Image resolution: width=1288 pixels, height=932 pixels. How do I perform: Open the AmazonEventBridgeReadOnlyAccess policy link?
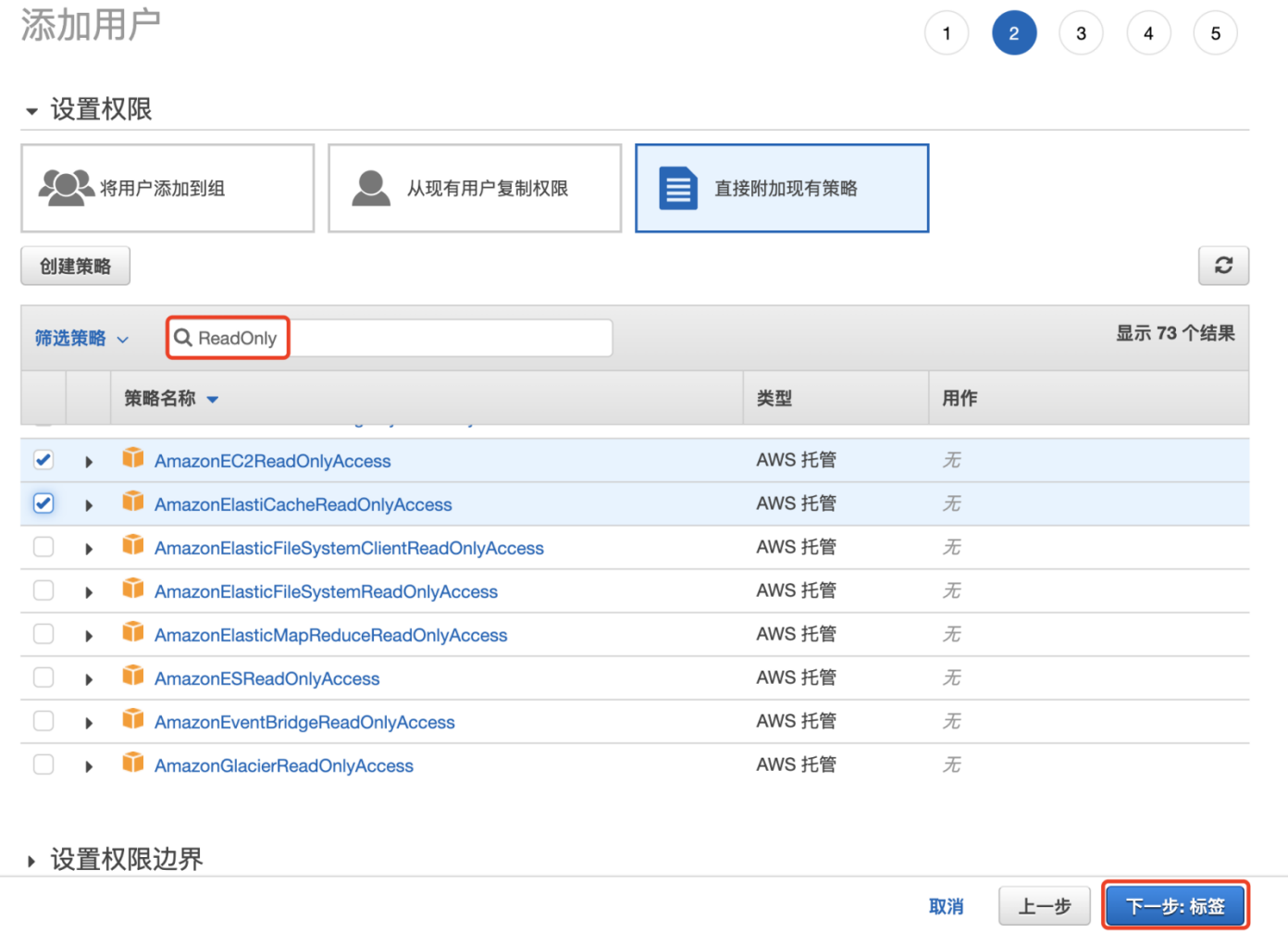pos(304,722)
